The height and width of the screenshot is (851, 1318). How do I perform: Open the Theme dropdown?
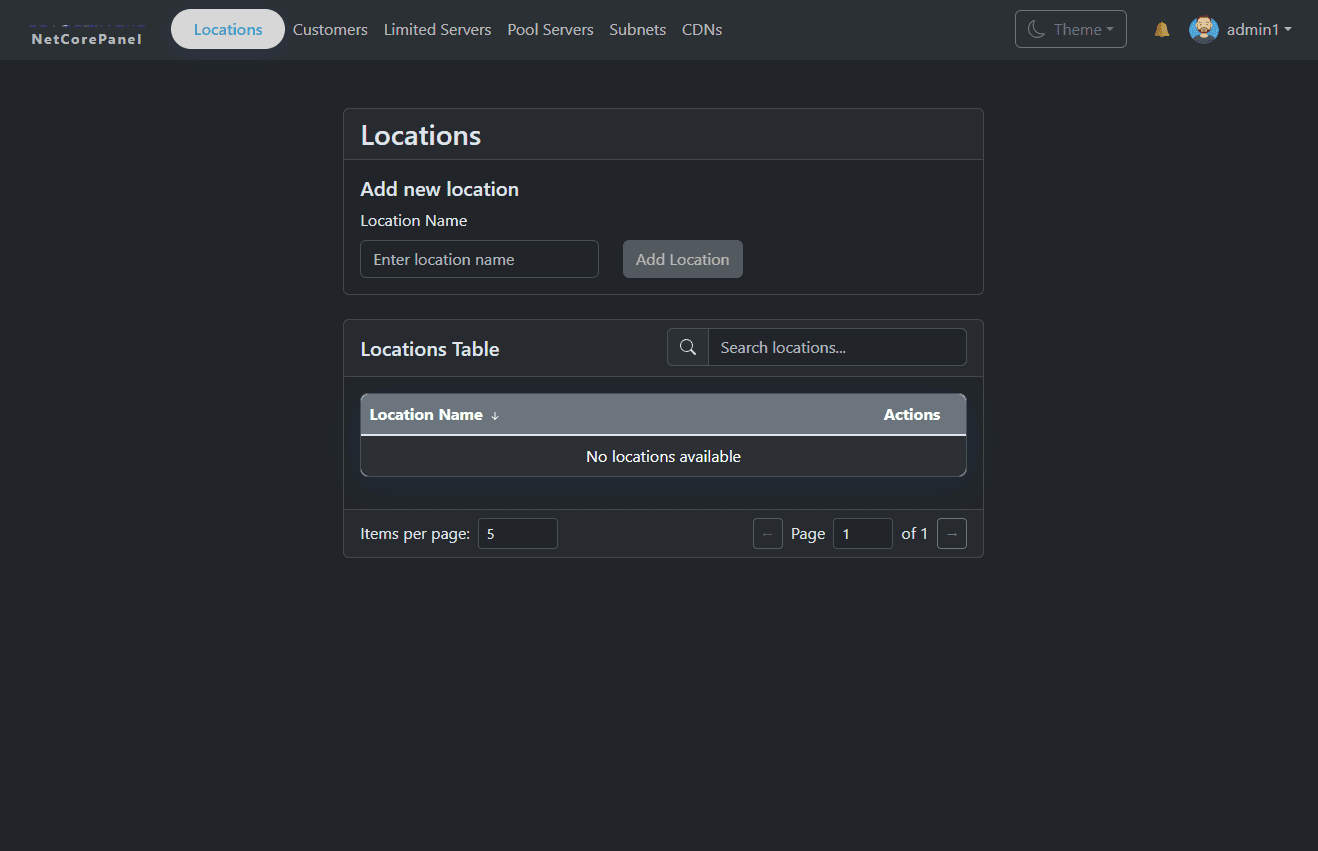1071,29
